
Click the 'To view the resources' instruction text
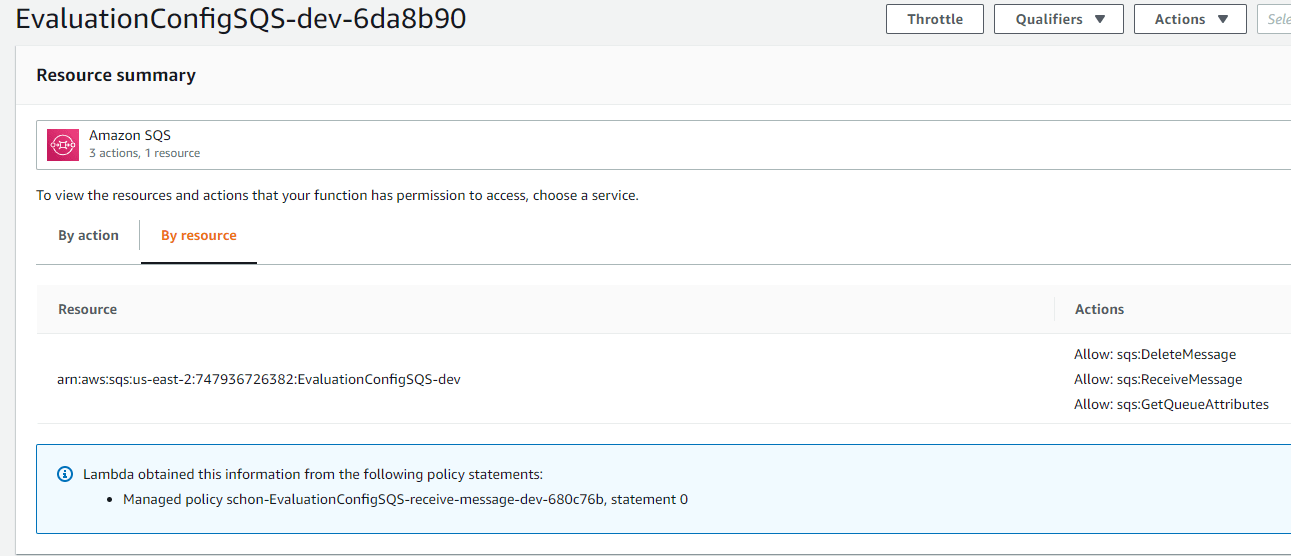pos(337,195)
